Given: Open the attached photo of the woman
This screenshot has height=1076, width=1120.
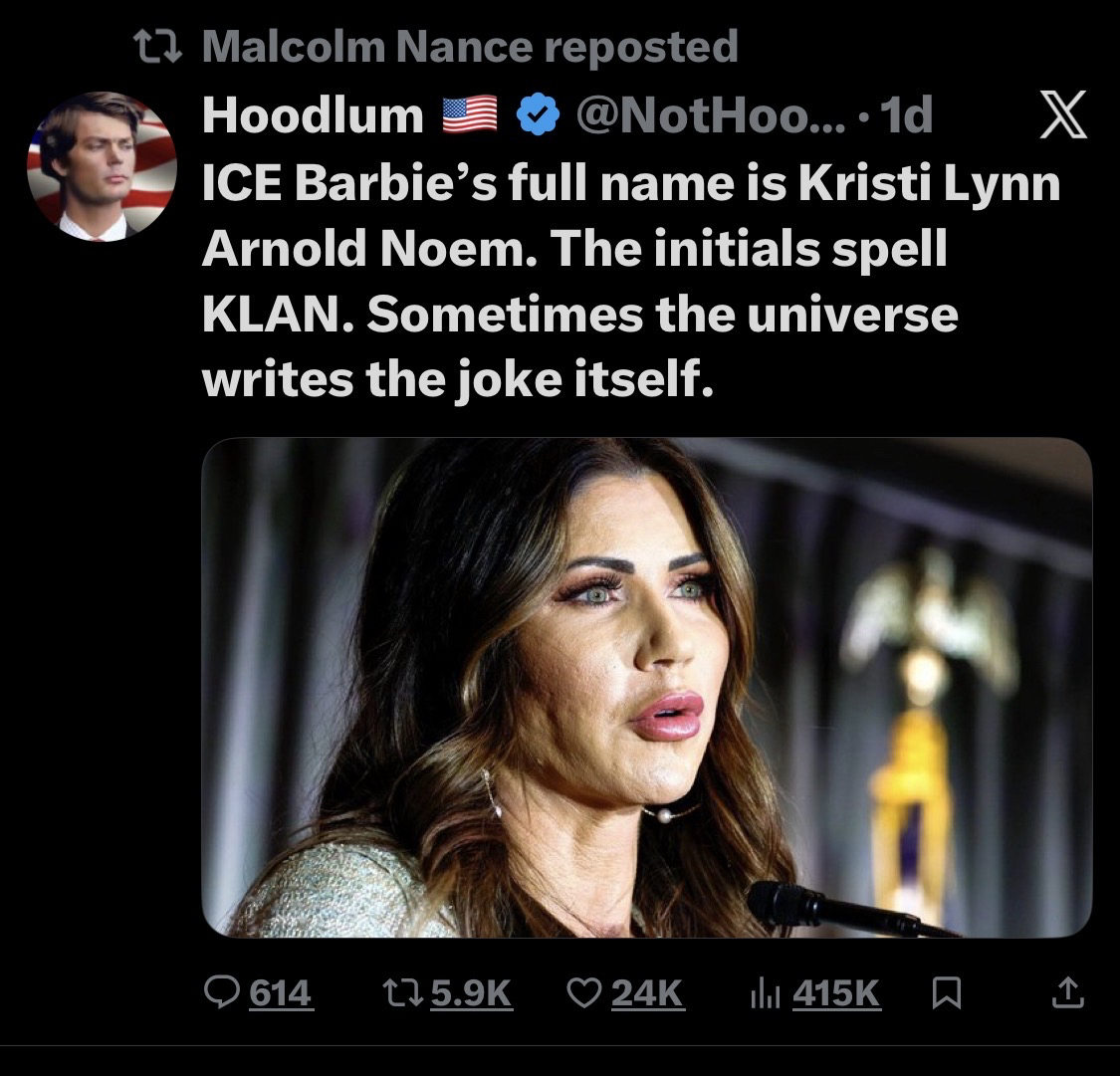Looking at the screenshot, I should click(646, 687).
